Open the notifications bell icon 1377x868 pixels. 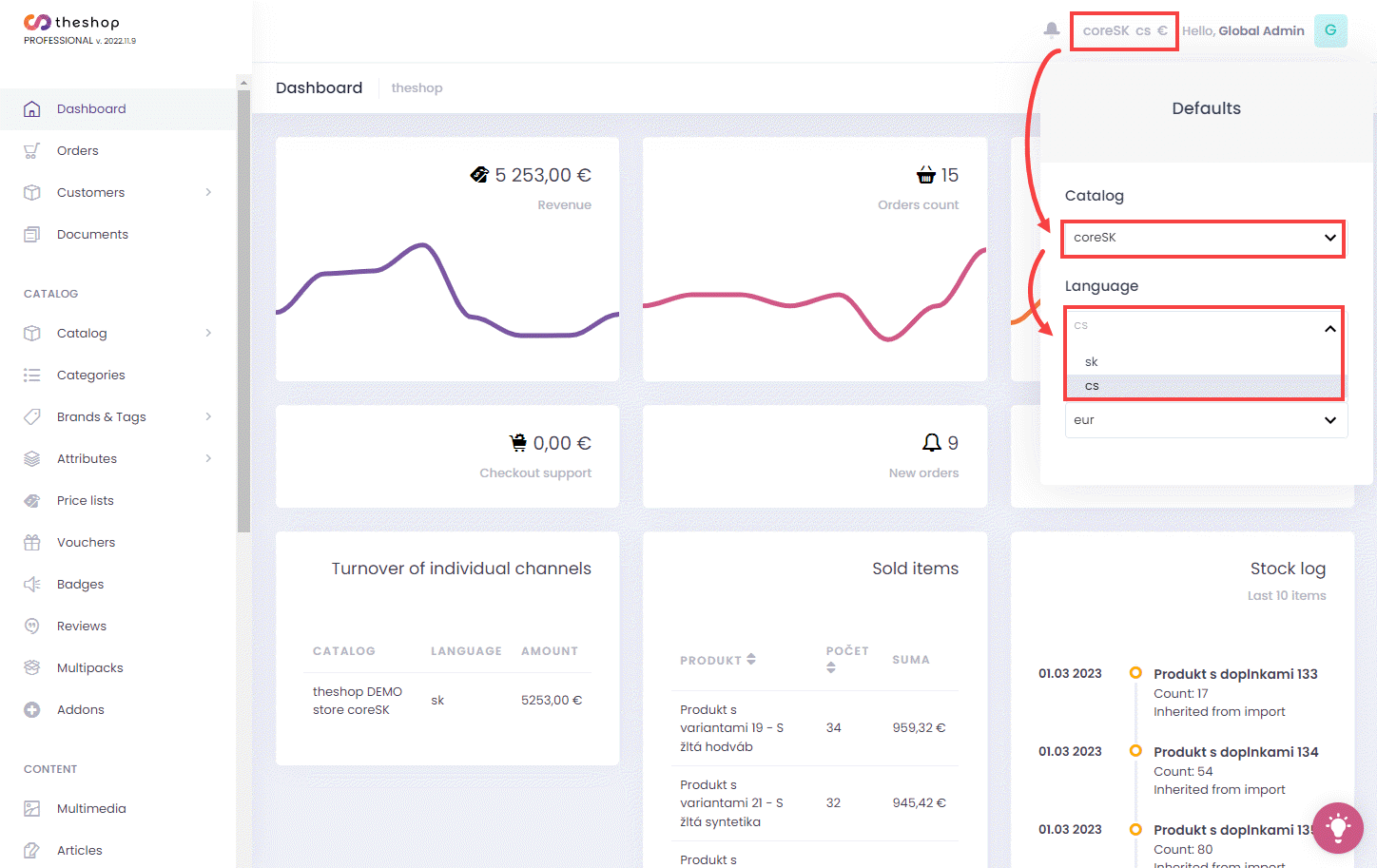click(x=1052, y=30)
